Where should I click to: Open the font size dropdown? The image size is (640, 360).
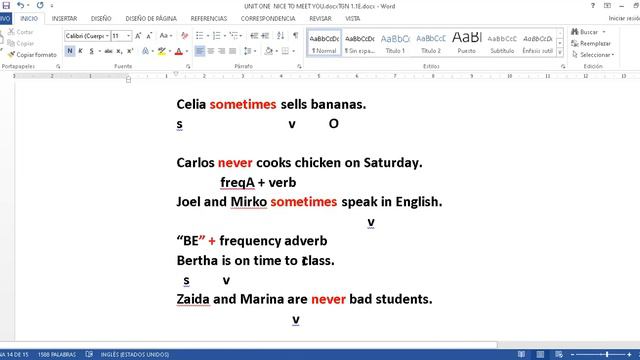[129, 36]
